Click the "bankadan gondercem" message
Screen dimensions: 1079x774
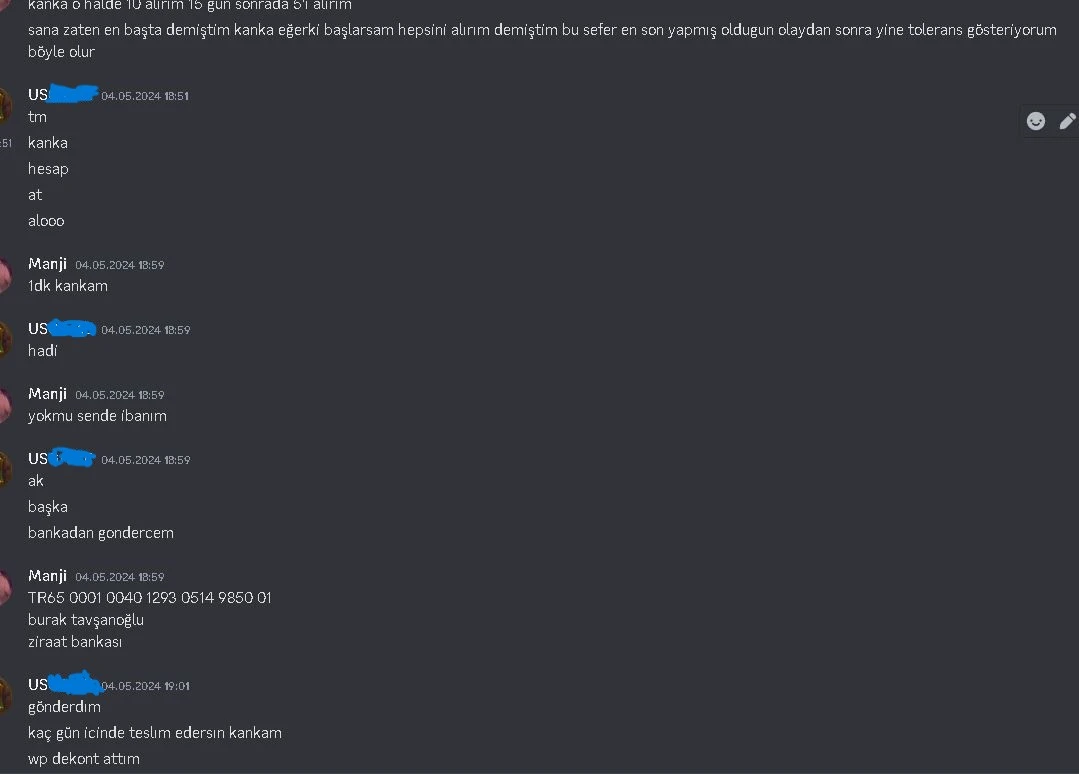[100, 533]
